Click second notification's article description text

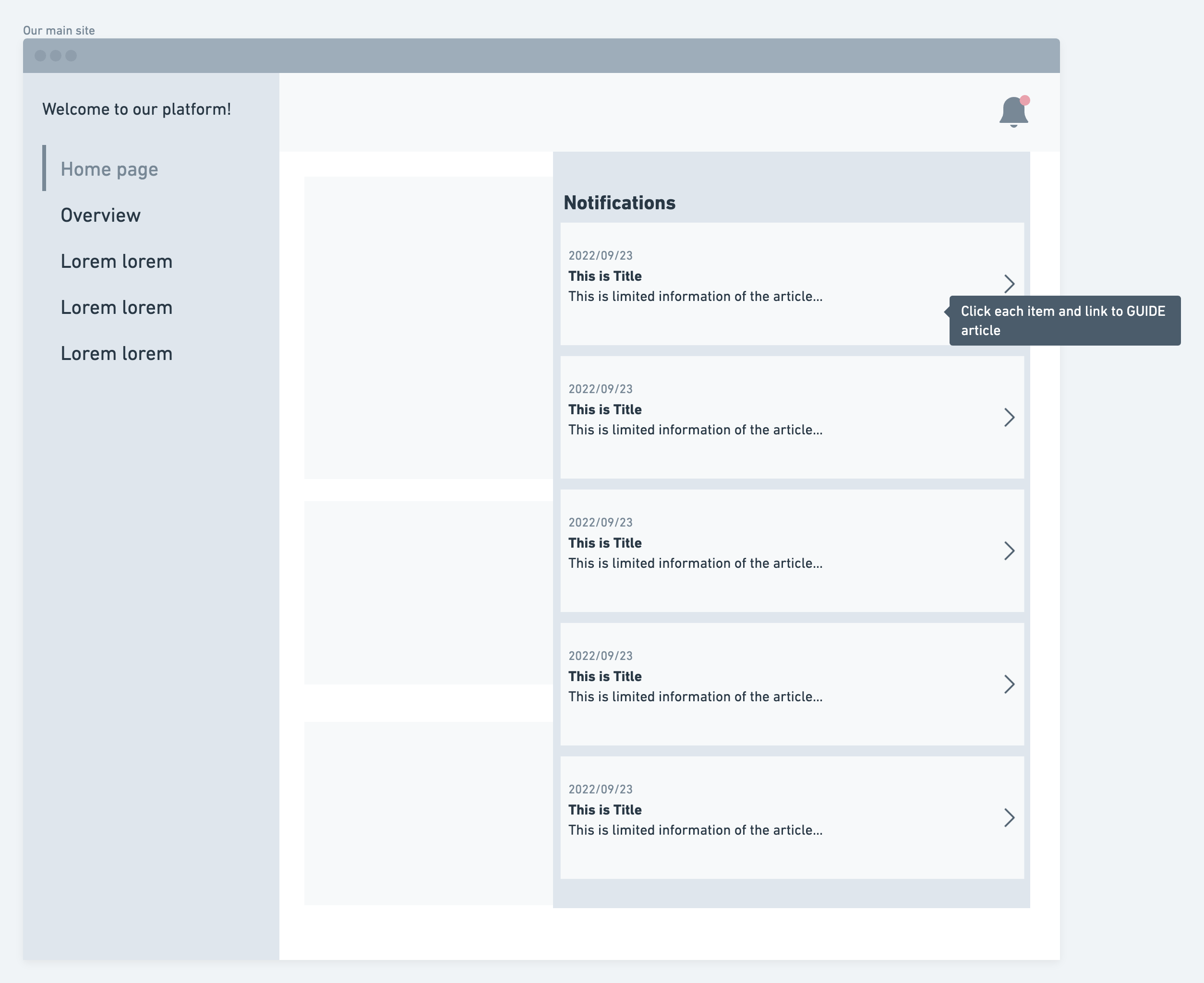pos(695,430)
